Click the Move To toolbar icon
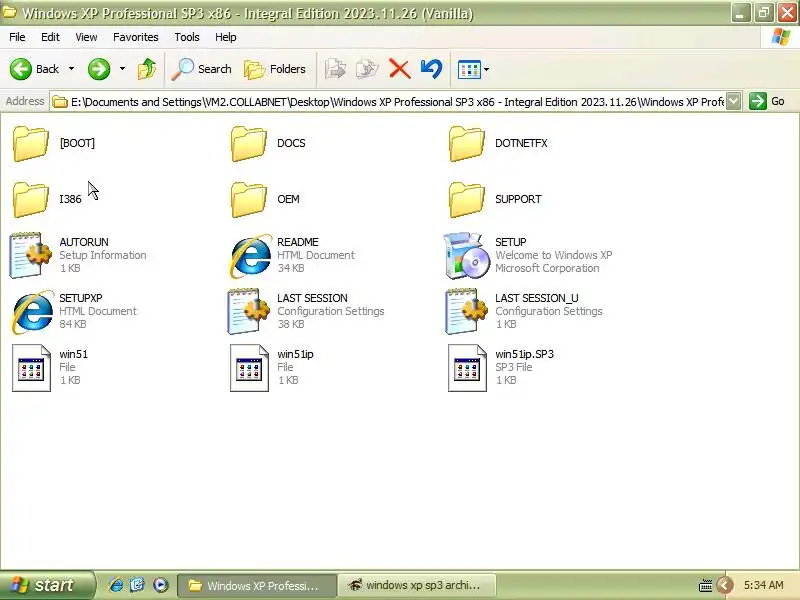Screen dimensions: 800x600 [x=335, y=69]
